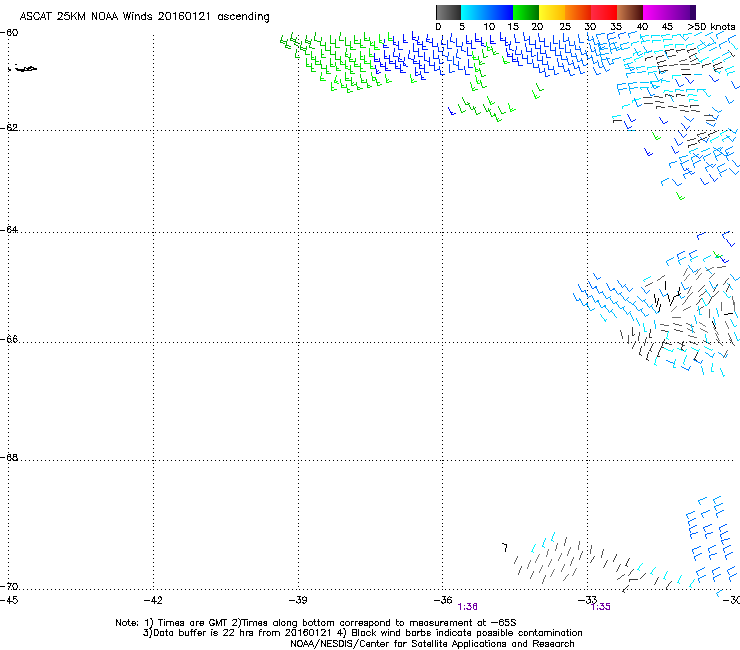Click the cyan 5-10 knots legend segment
This screenshot has height=650, width=740.
pyautogui.click(x=474, y=12)
